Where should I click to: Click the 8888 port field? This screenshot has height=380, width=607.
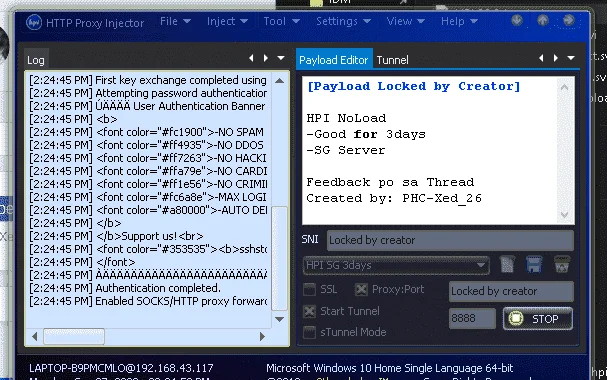click(472, 318)
